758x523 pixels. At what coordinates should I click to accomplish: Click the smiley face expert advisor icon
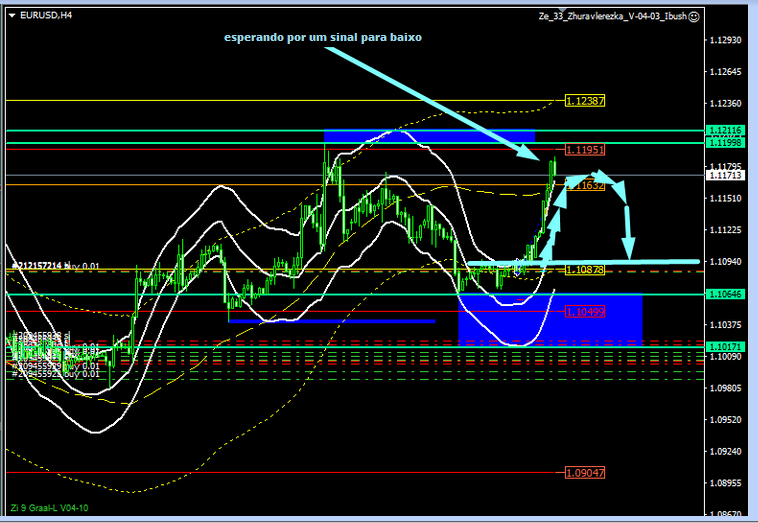(694, 16)
